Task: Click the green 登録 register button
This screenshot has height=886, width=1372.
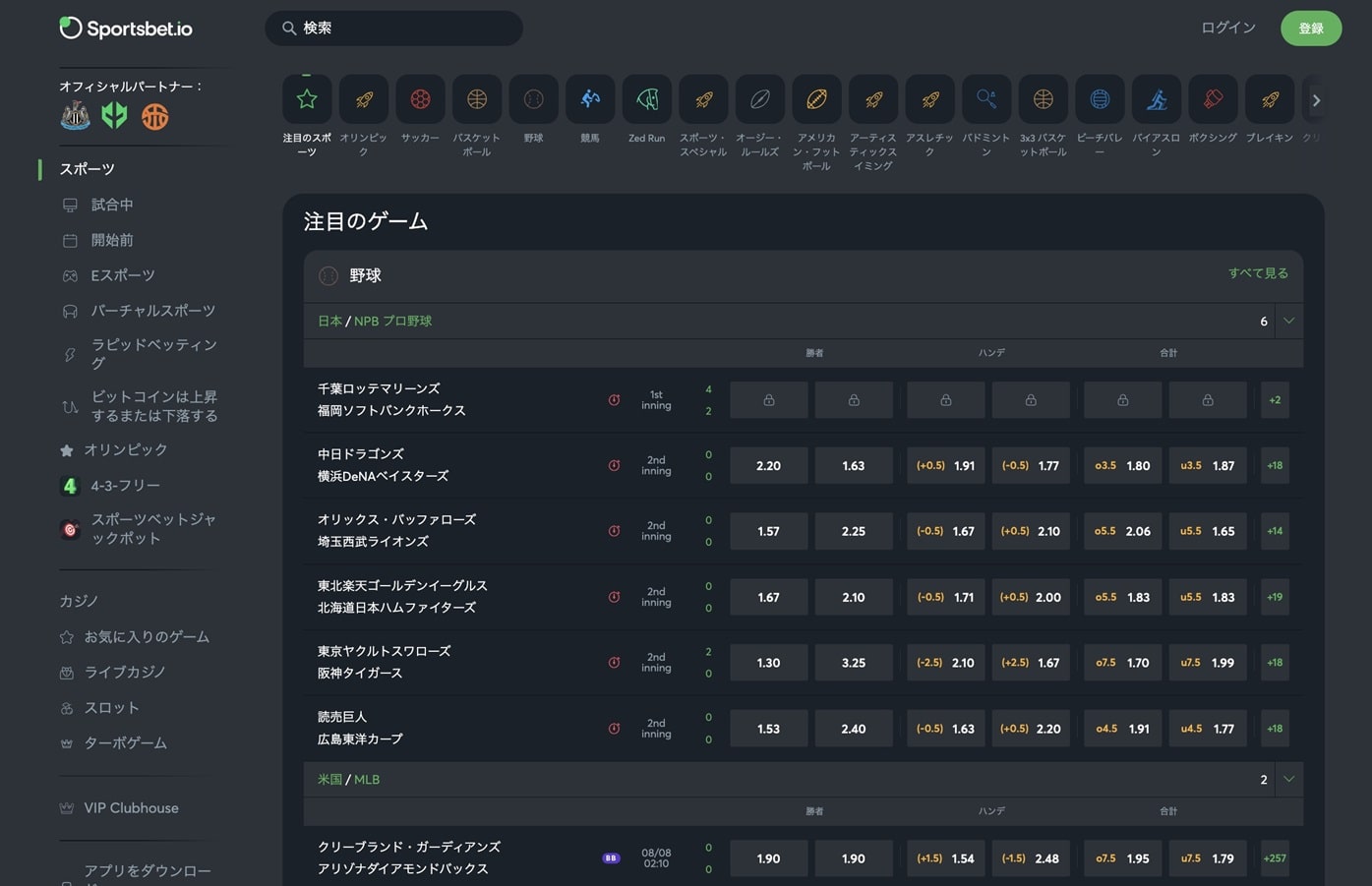Action: click(1310, 29)
